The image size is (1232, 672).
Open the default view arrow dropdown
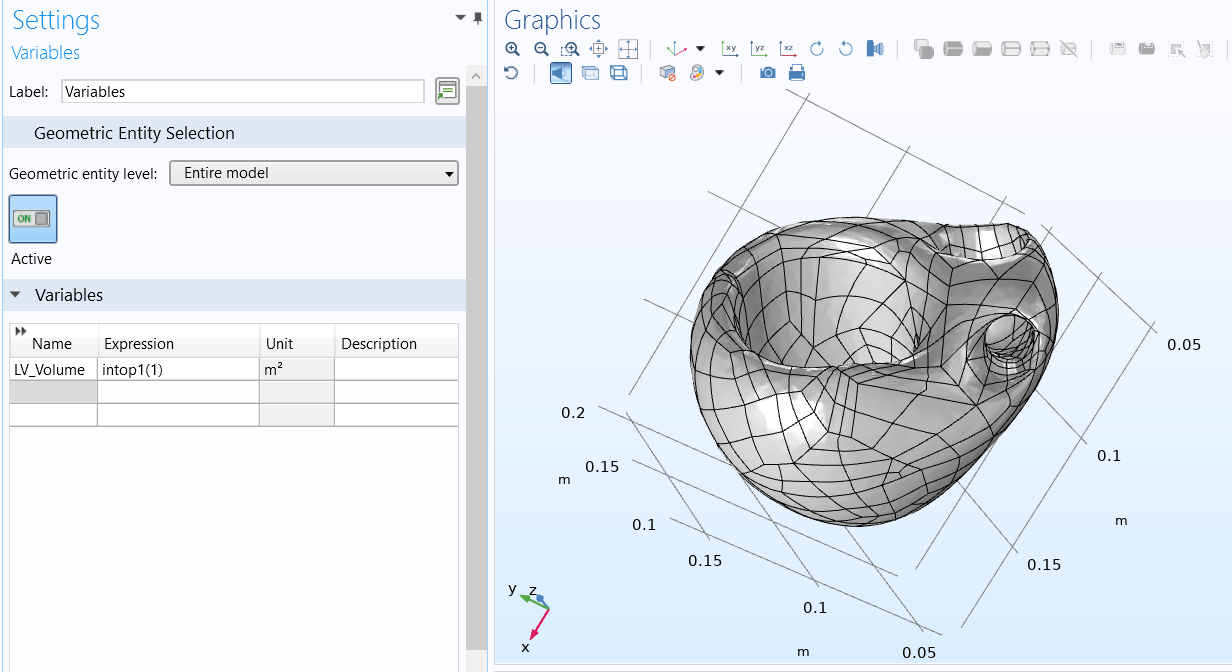click(x=700, y=49)
